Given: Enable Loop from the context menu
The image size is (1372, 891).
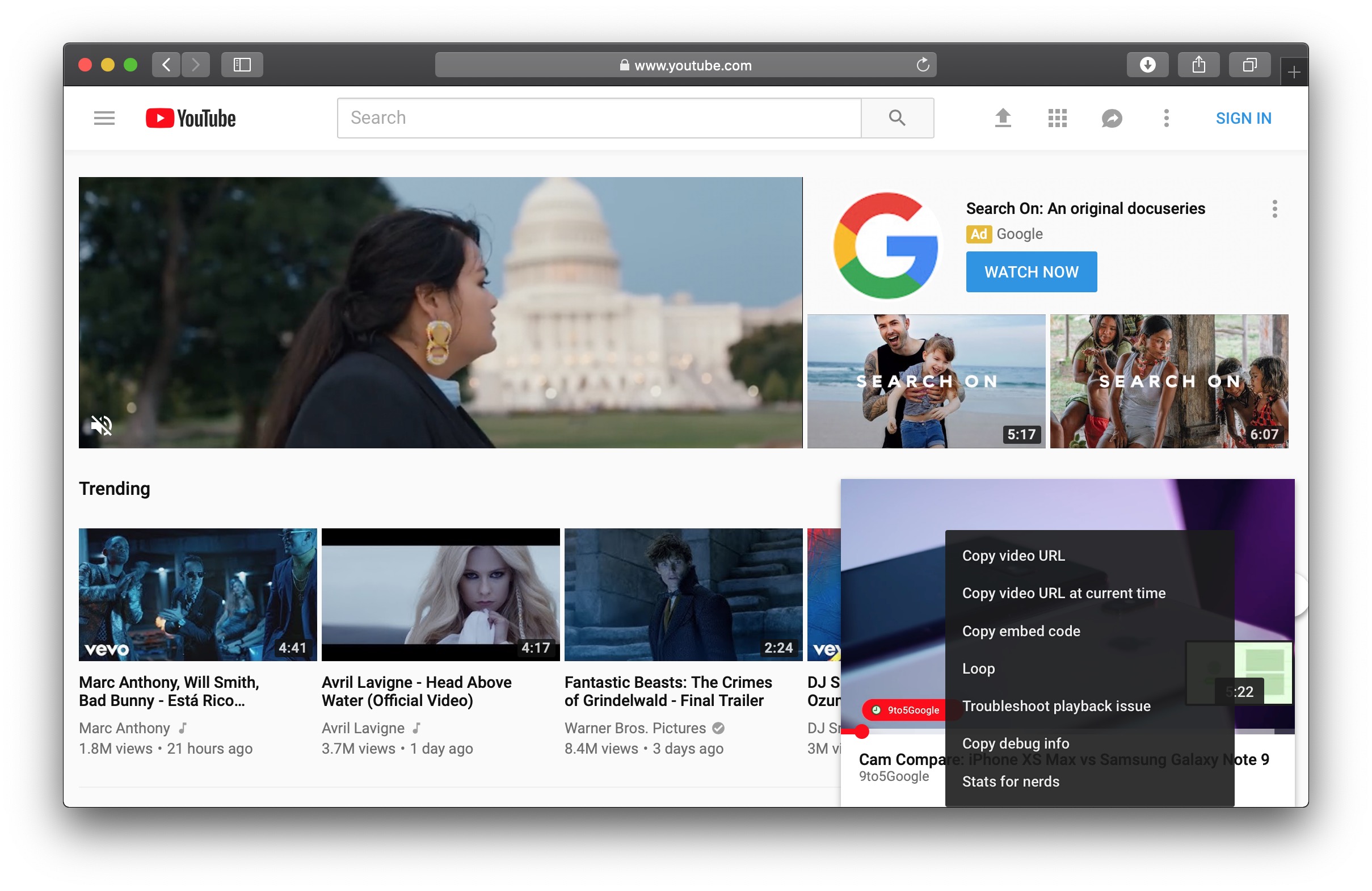Looking at the screenshot, I should tap(978, 668).
